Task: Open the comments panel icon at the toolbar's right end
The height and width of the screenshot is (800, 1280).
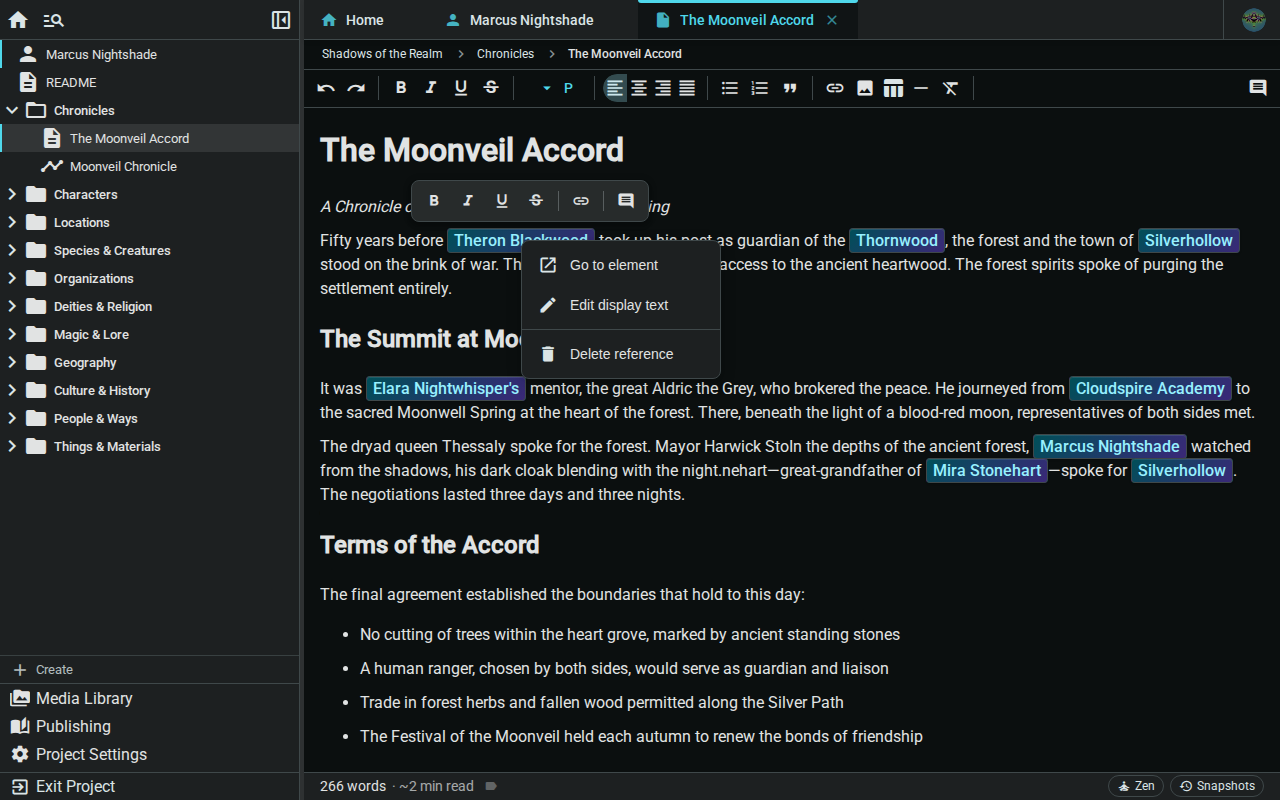Action: point(1258,88)
